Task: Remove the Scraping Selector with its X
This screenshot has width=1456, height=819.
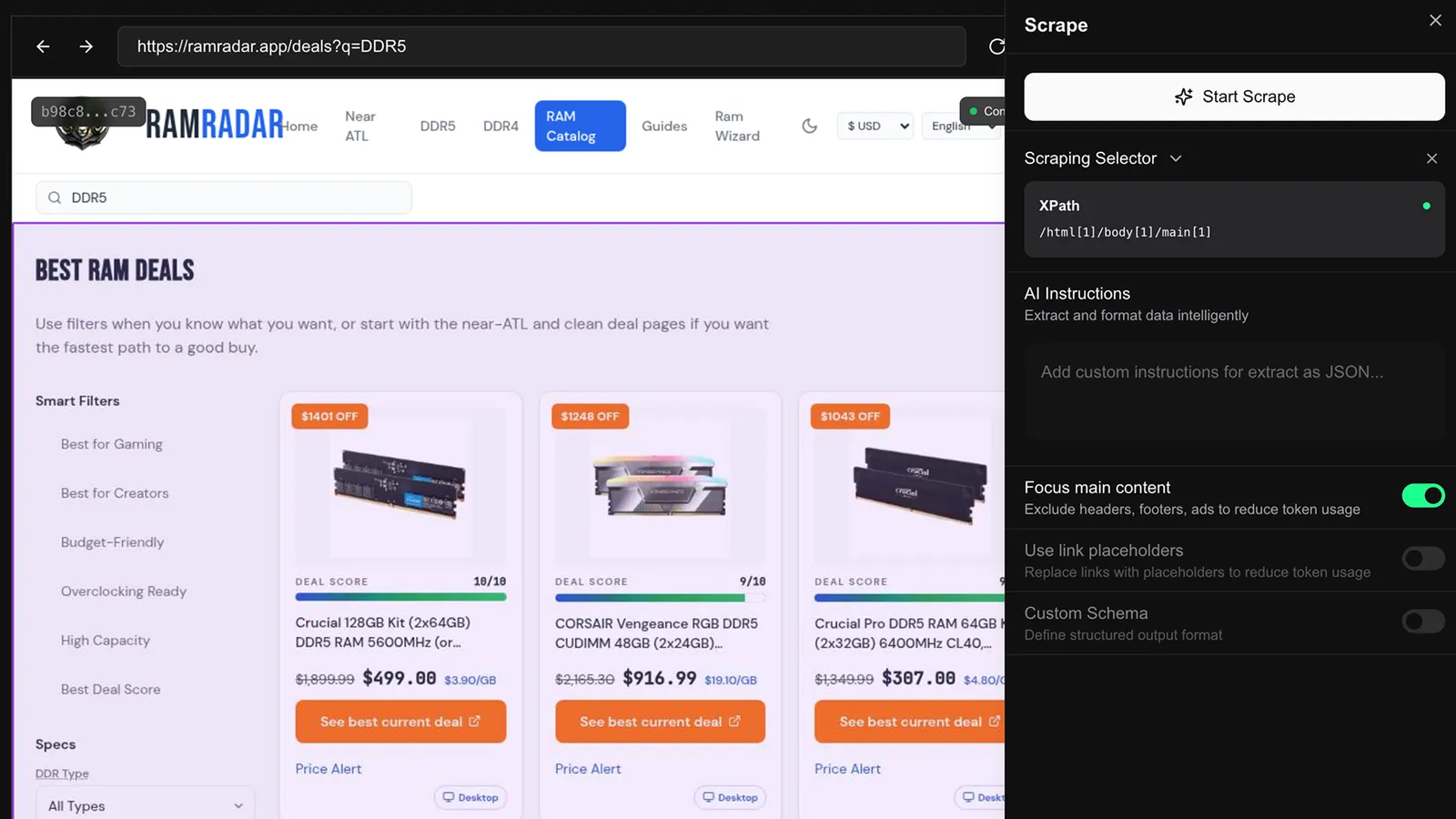Action: coord(1431,158)
